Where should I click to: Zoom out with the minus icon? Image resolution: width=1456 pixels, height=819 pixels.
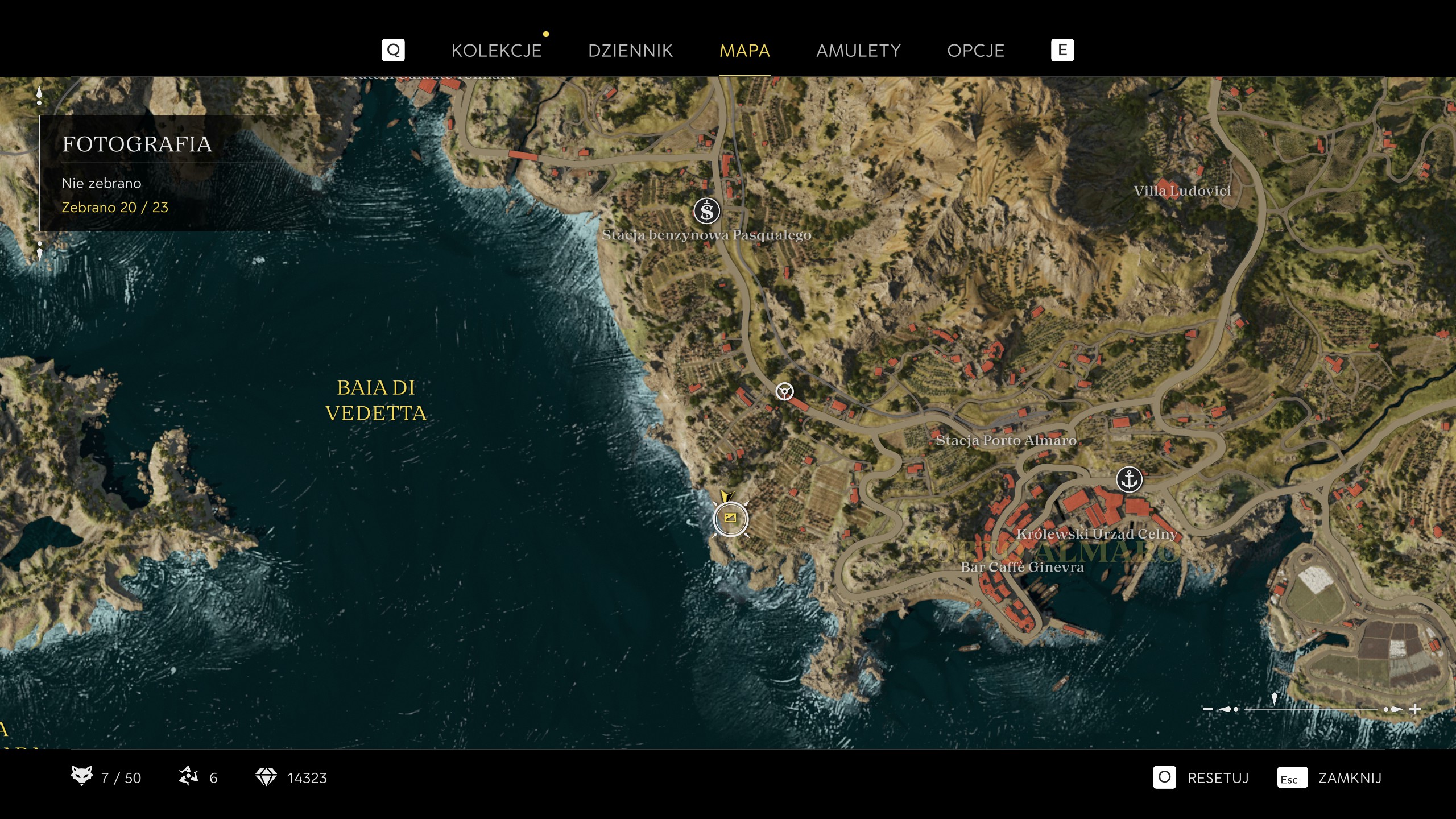(x=1208, y=709)
